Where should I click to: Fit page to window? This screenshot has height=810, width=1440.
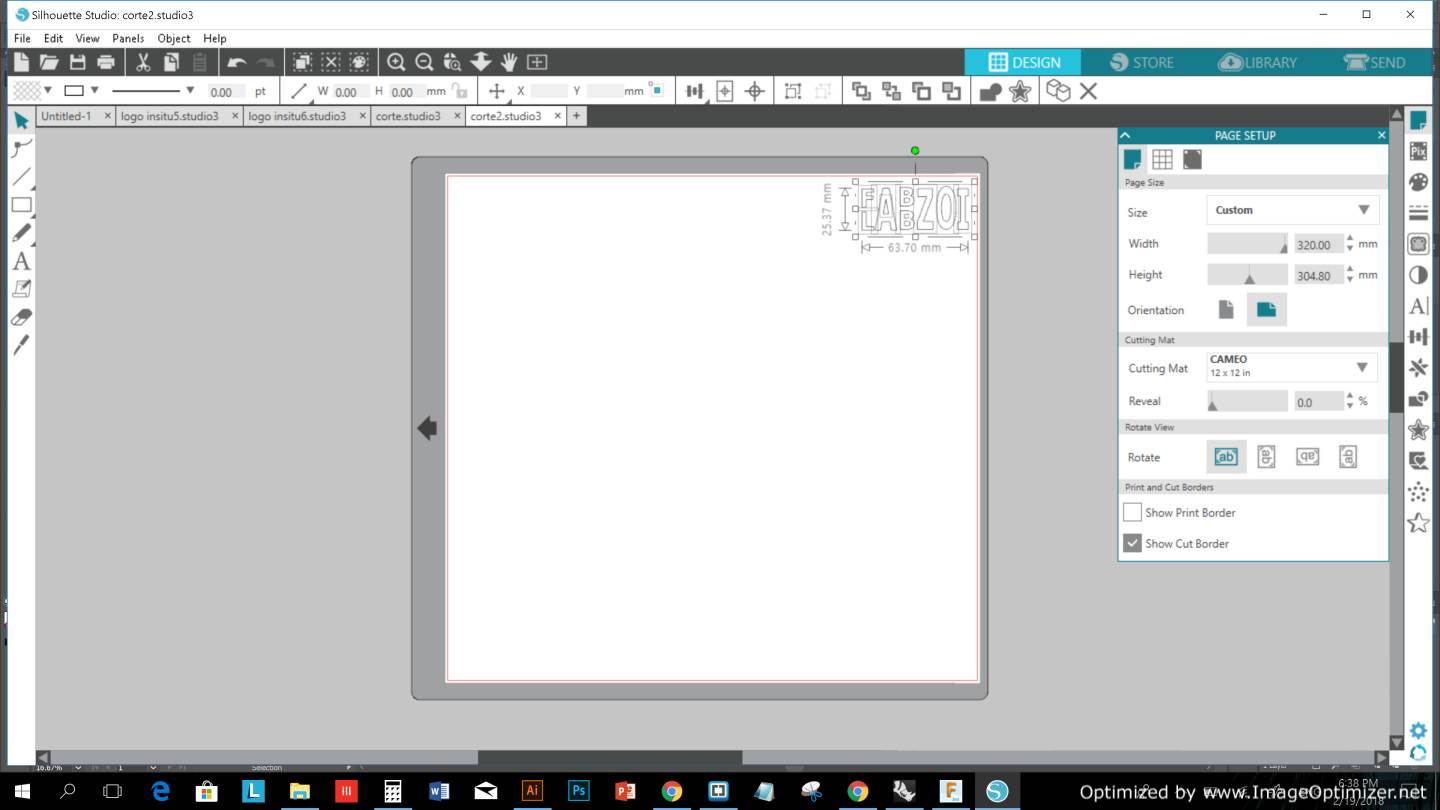point(537,62)
